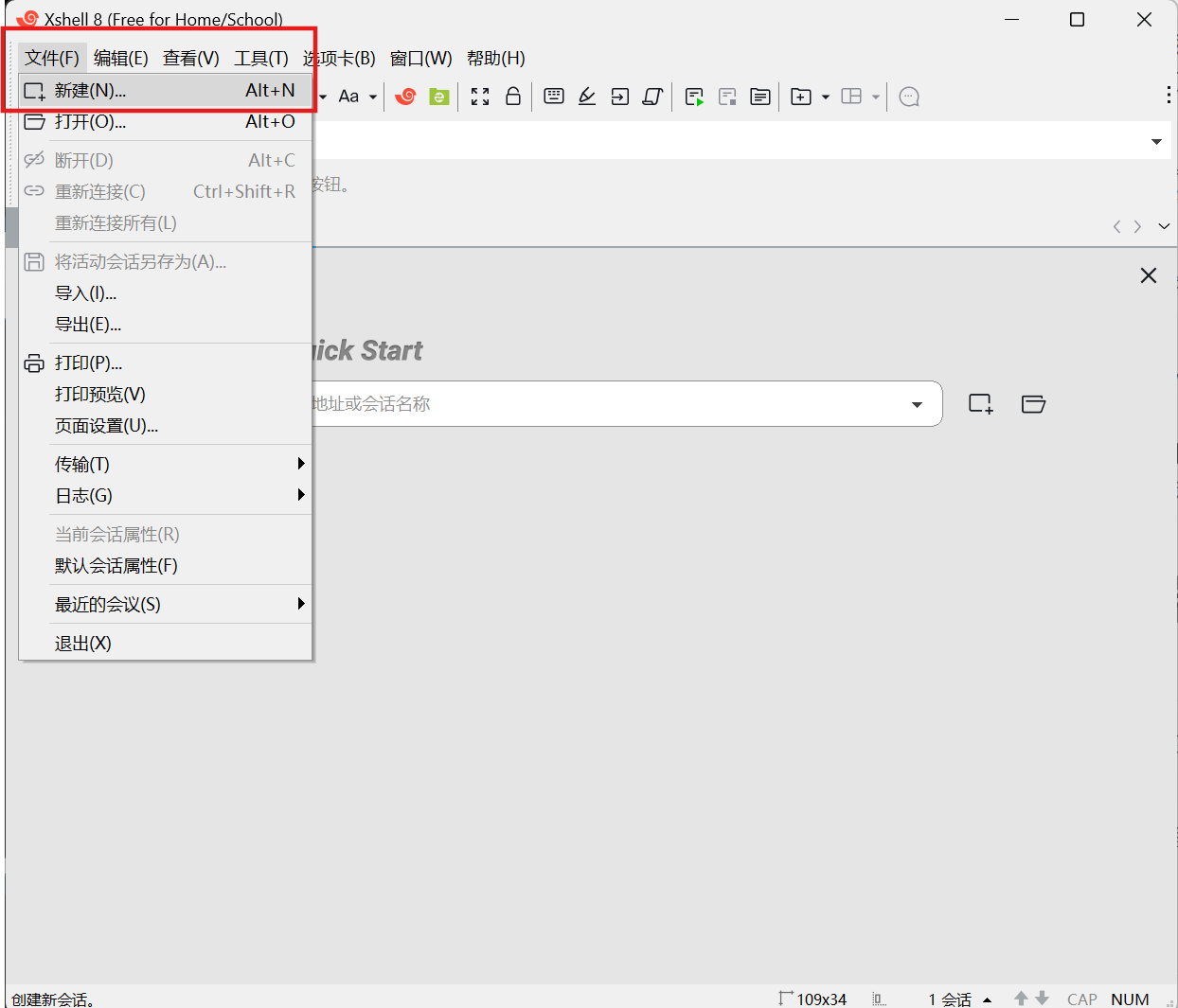Expand the session count up arrow
Image resolution: width=1178 pixels, height=1008 pixels.
coord(988,999)
